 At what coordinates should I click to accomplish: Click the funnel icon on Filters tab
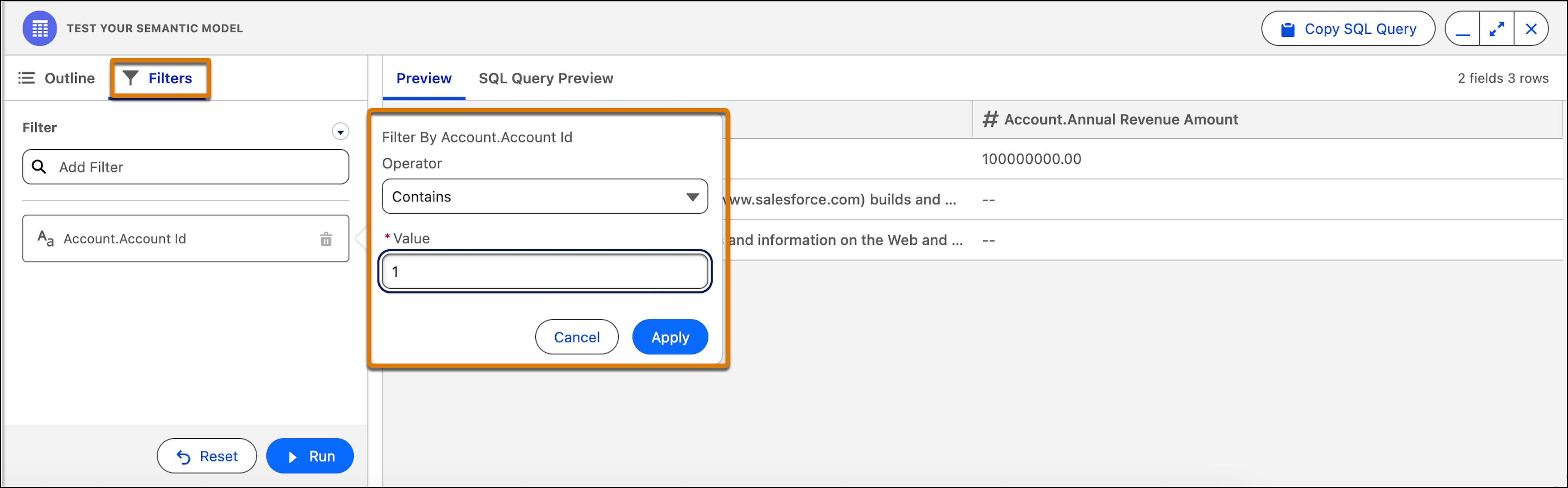131,78
